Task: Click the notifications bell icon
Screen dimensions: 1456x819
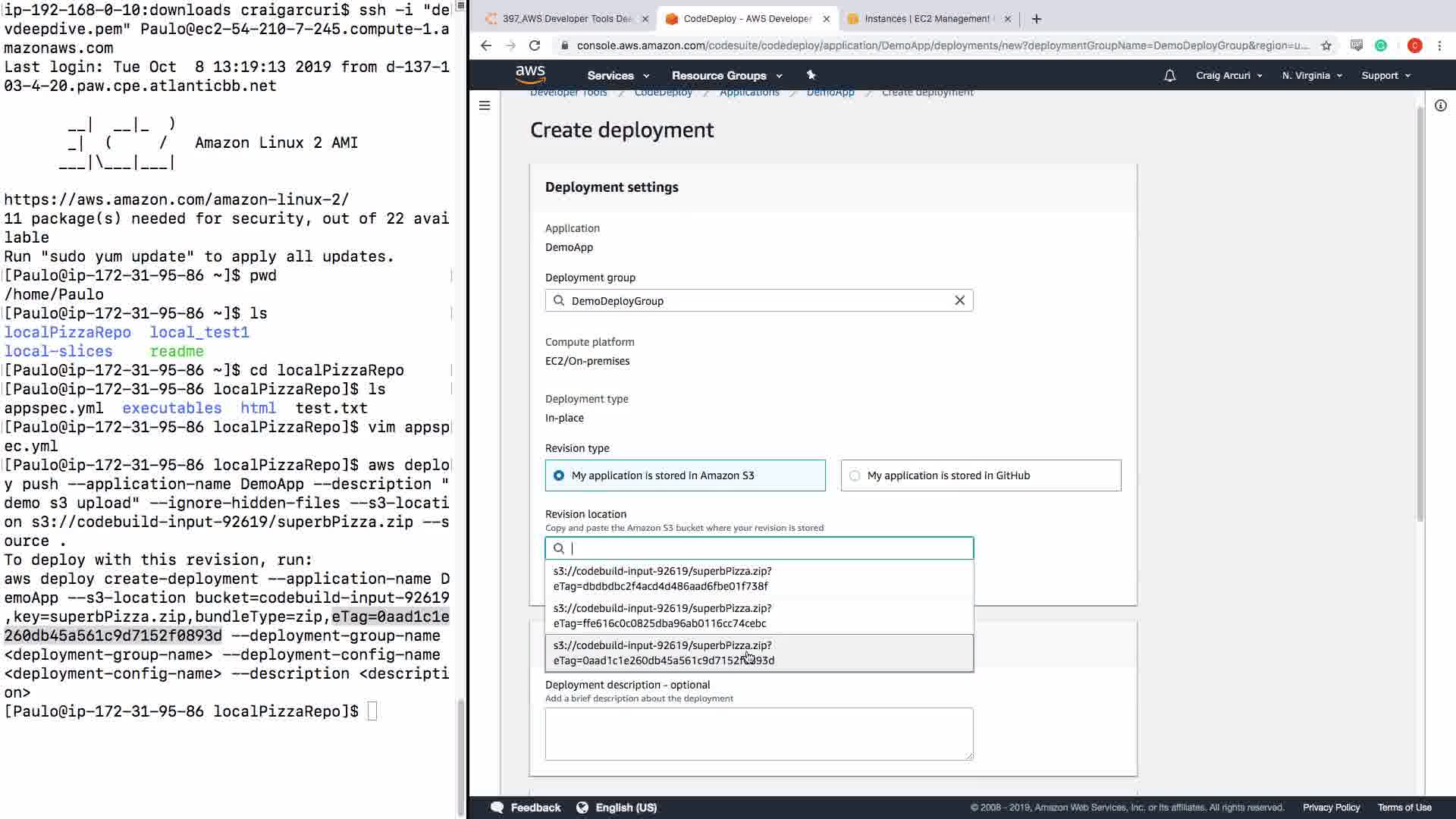Action: point(1169,76)
